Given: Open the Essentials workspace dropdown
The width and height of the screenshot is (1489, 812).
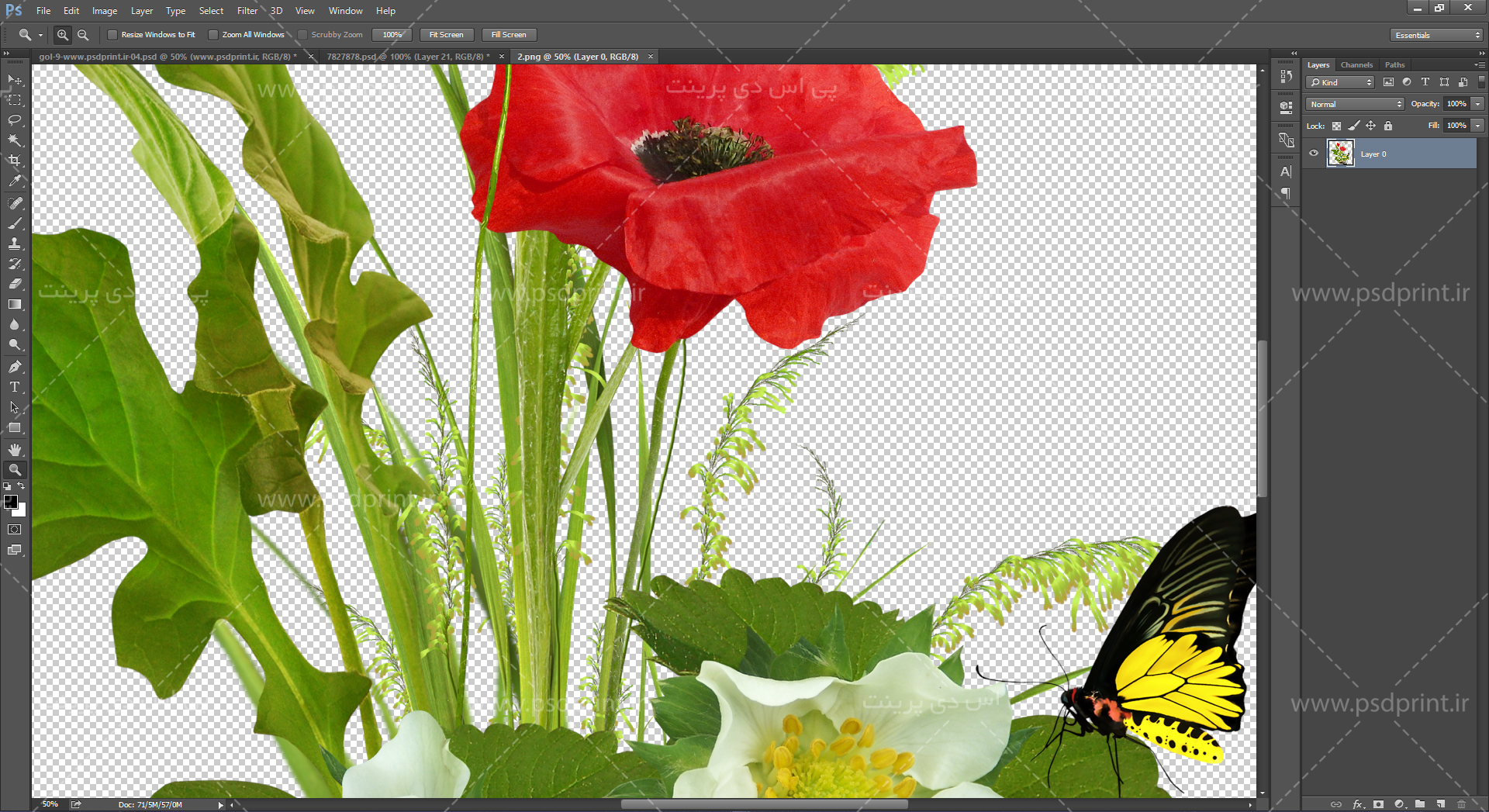Looking at the screenshot, I should pos(1436,35).
